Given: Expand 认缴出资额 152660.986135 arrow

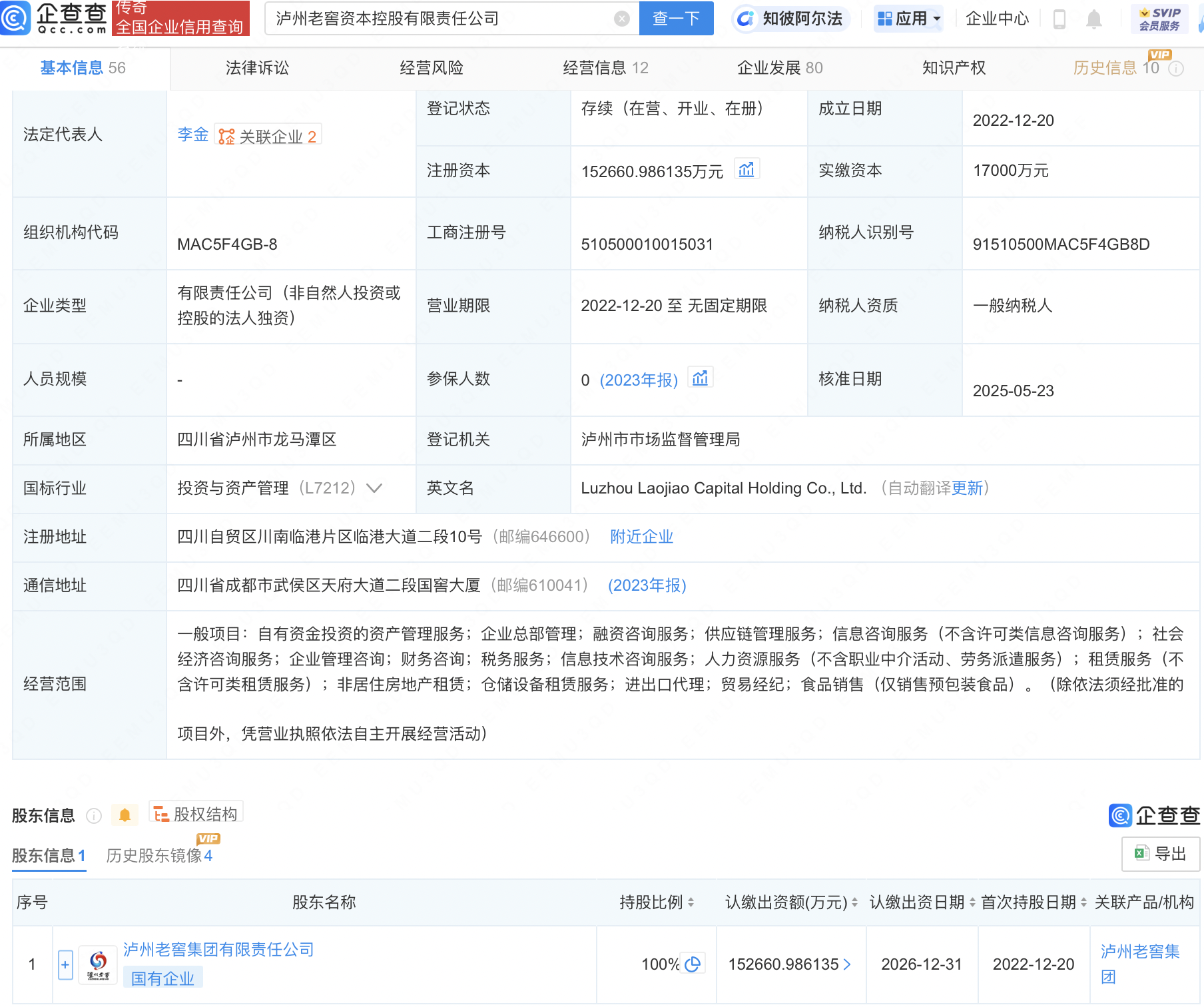Looking at the screenshot, I should 847,964.
